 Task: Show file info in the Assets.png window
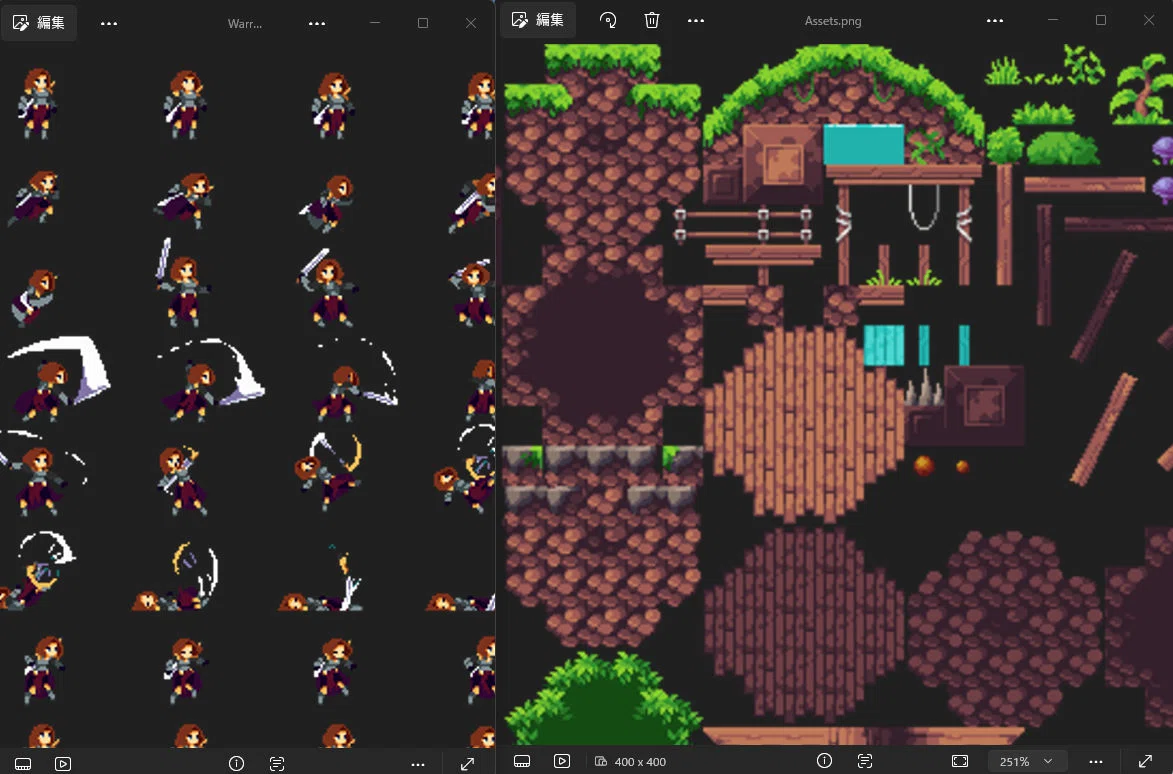tap(824, 761)
